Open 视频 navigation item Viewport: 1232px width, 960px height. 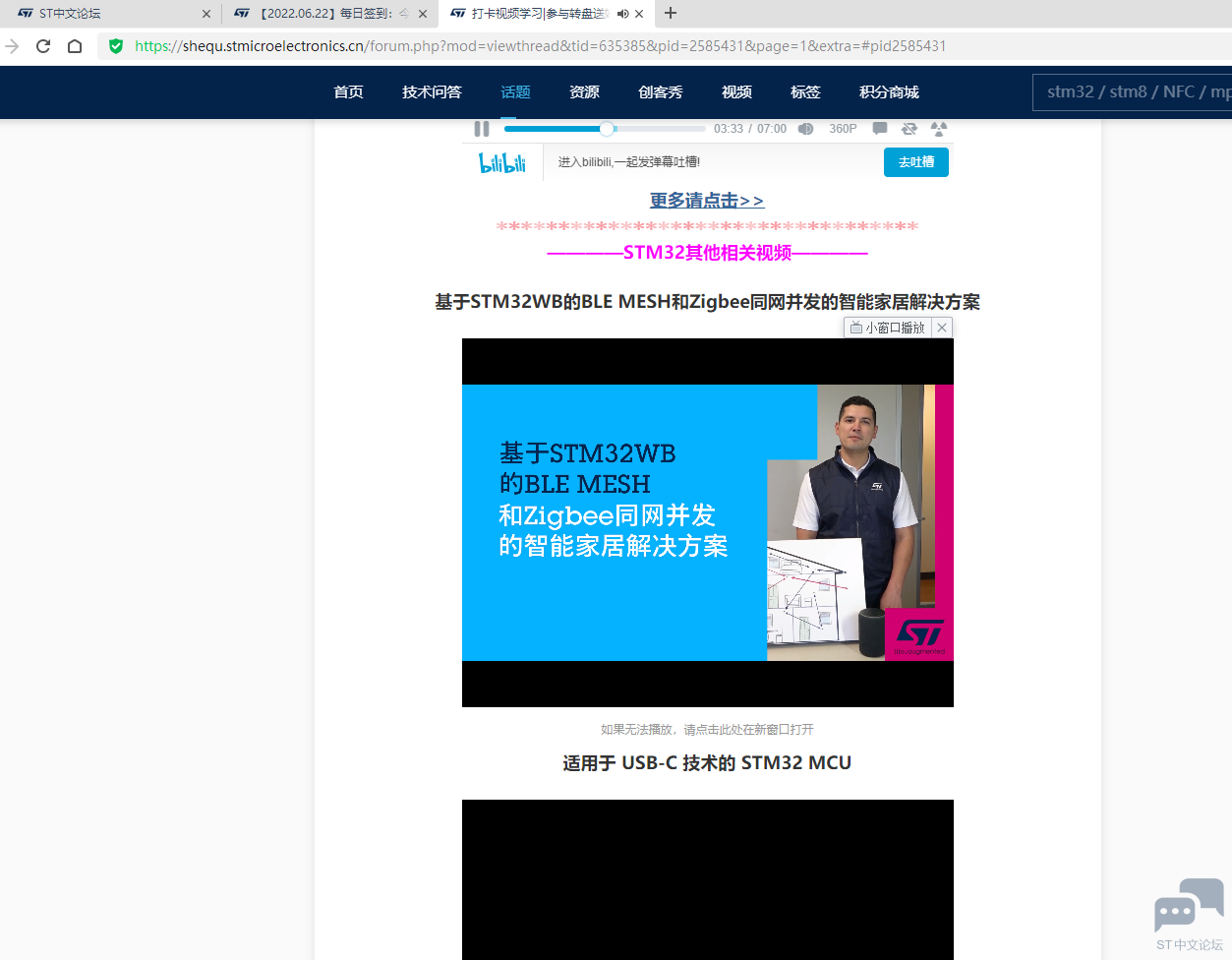[737, 91]
